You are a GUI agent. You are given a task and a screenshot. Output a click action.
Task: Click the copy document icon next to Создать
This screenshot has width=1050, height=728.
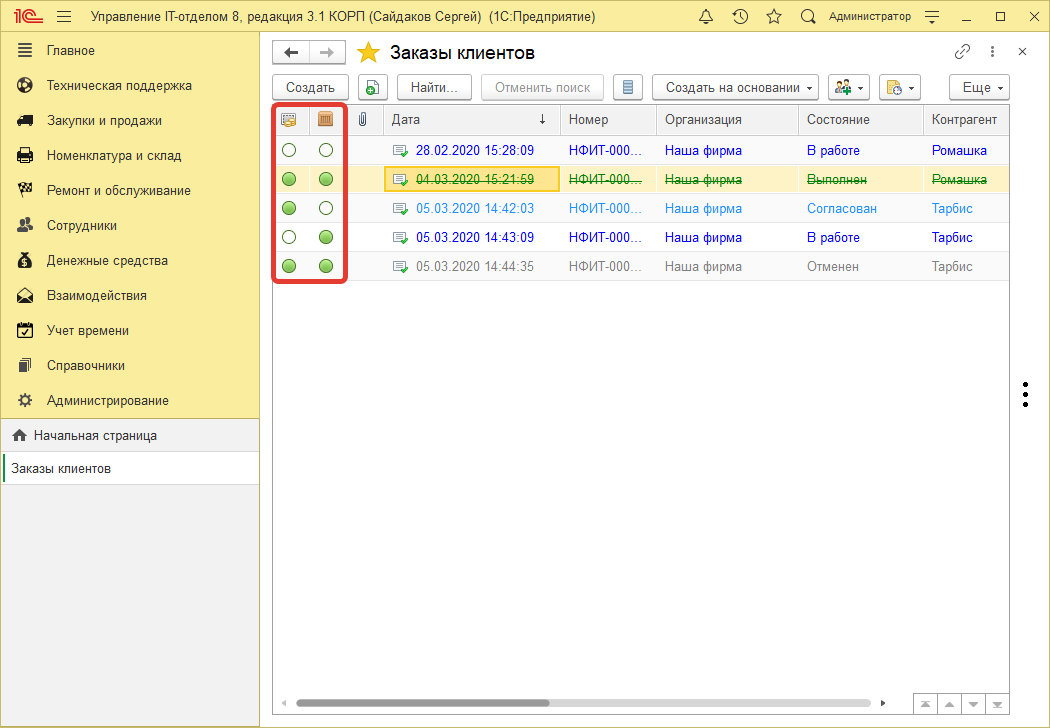(x=372, y=87)
